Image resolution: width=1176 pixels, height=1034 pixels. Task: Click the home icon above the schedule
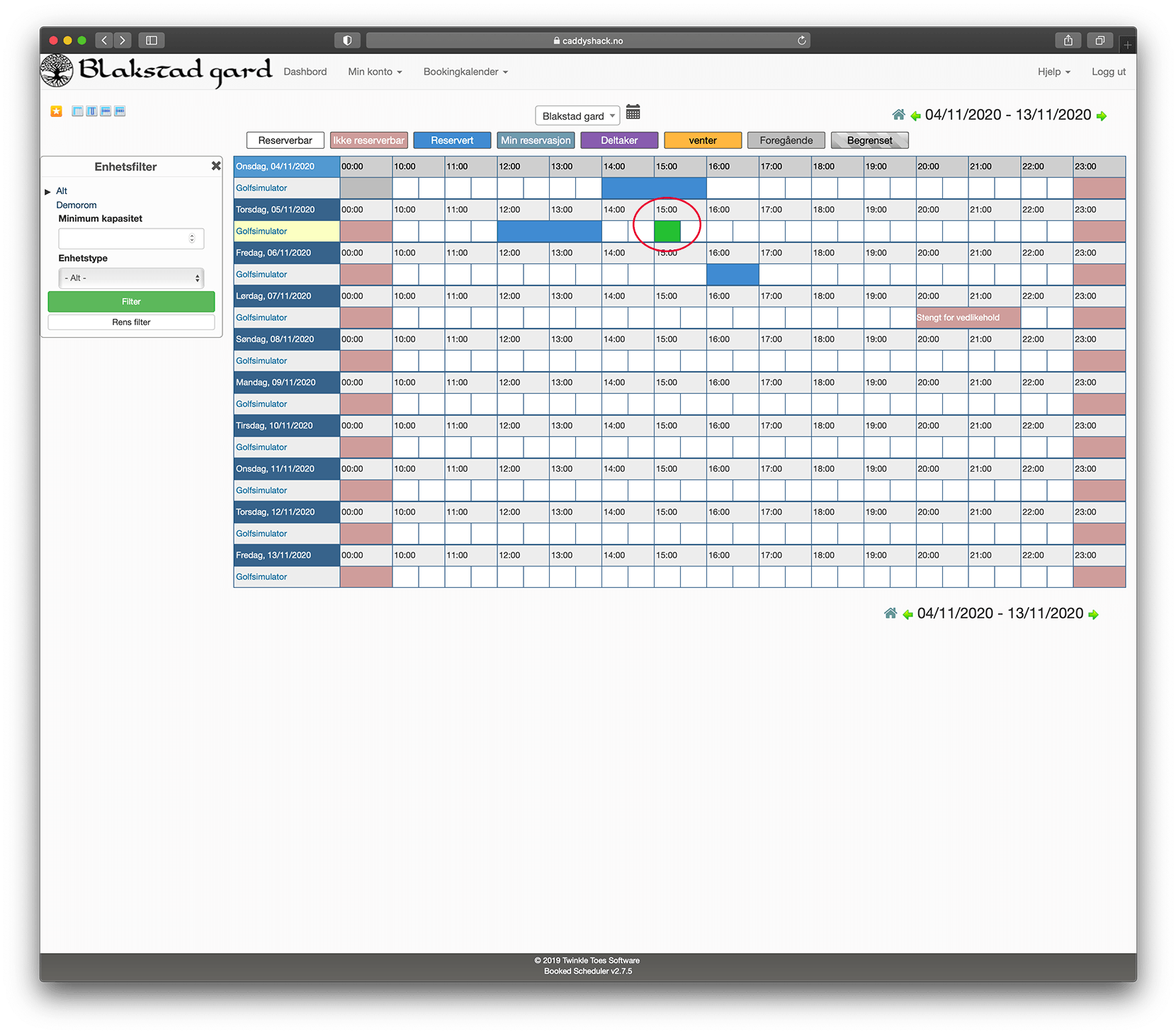898,115
